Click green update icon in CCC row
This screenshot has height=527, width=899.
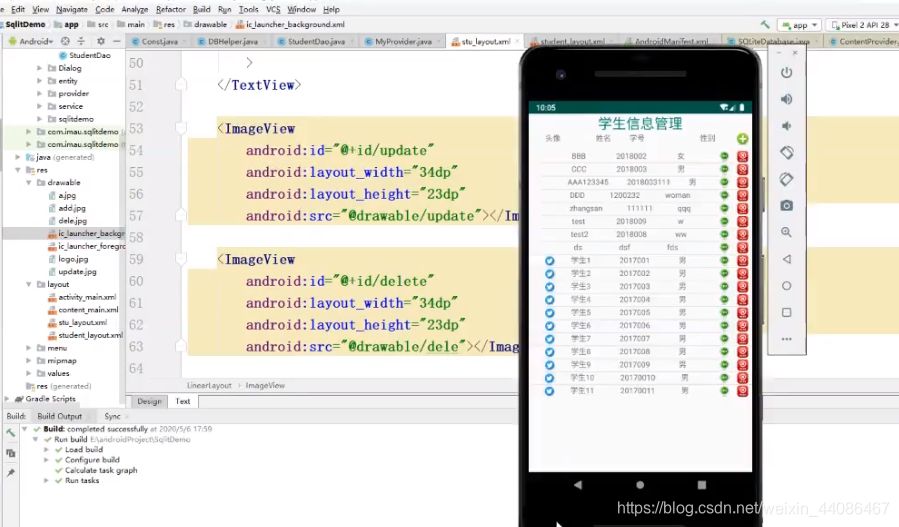coord(724,169)
